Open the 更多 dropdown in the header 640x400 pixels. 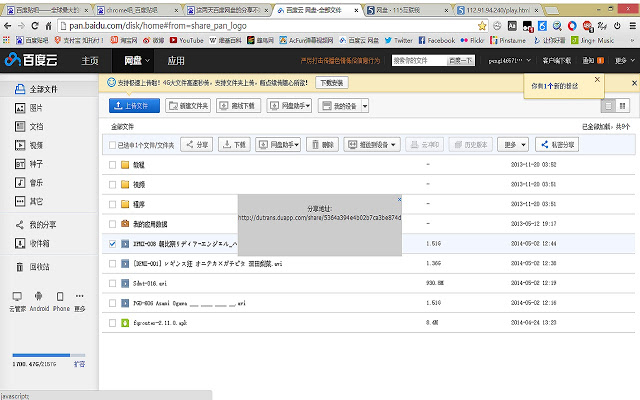(x=624, y=60)
